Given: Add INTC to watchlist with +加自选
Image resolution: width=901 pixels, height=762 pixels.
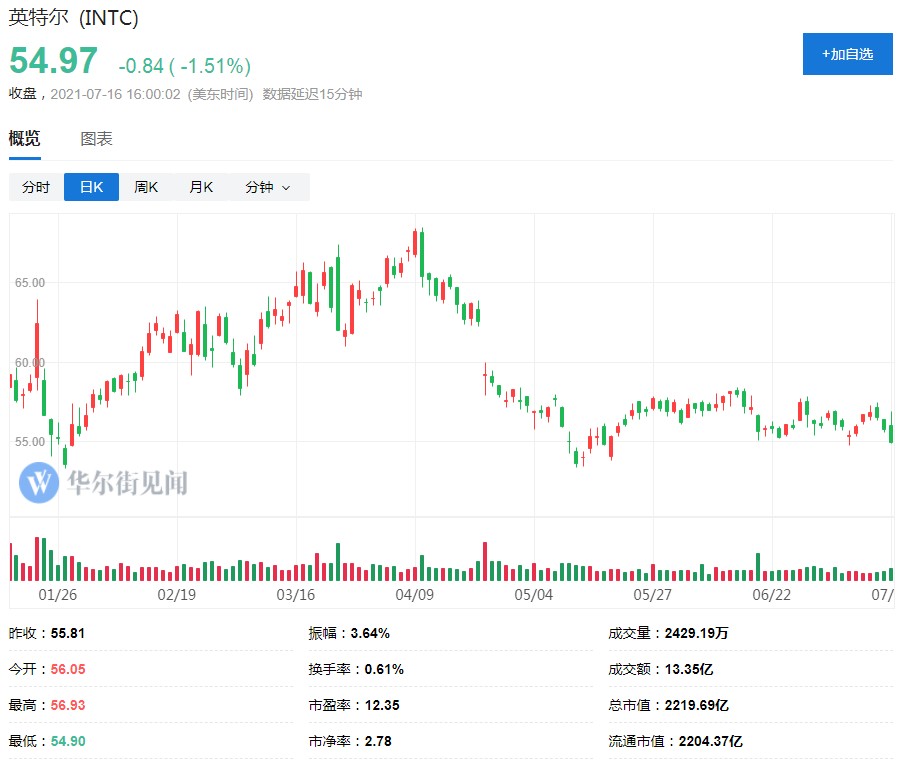Looking at the screenshot, I should [x=847, y=54].
